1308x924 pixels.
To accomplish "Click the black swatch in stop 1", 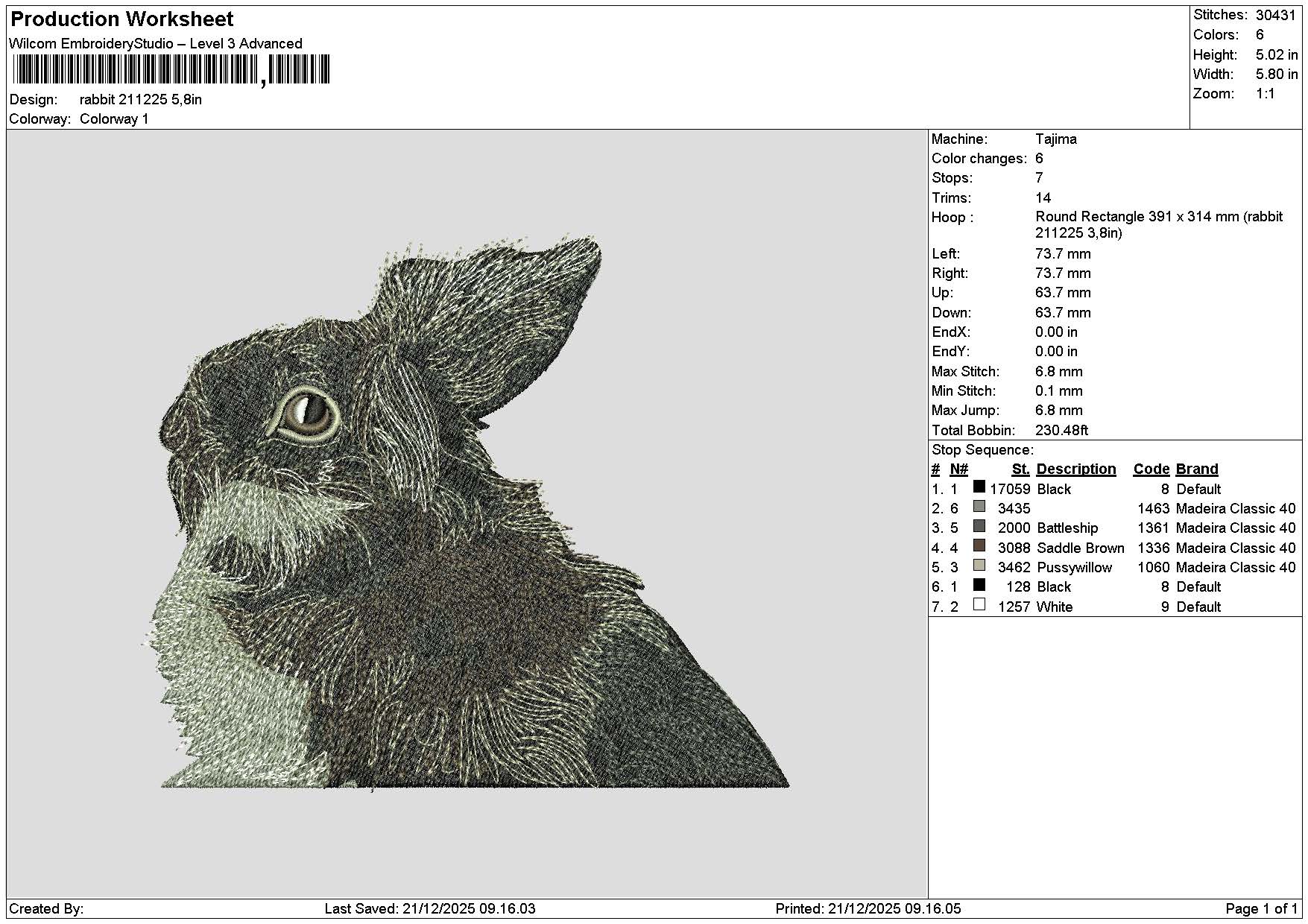I will [979, 487].
